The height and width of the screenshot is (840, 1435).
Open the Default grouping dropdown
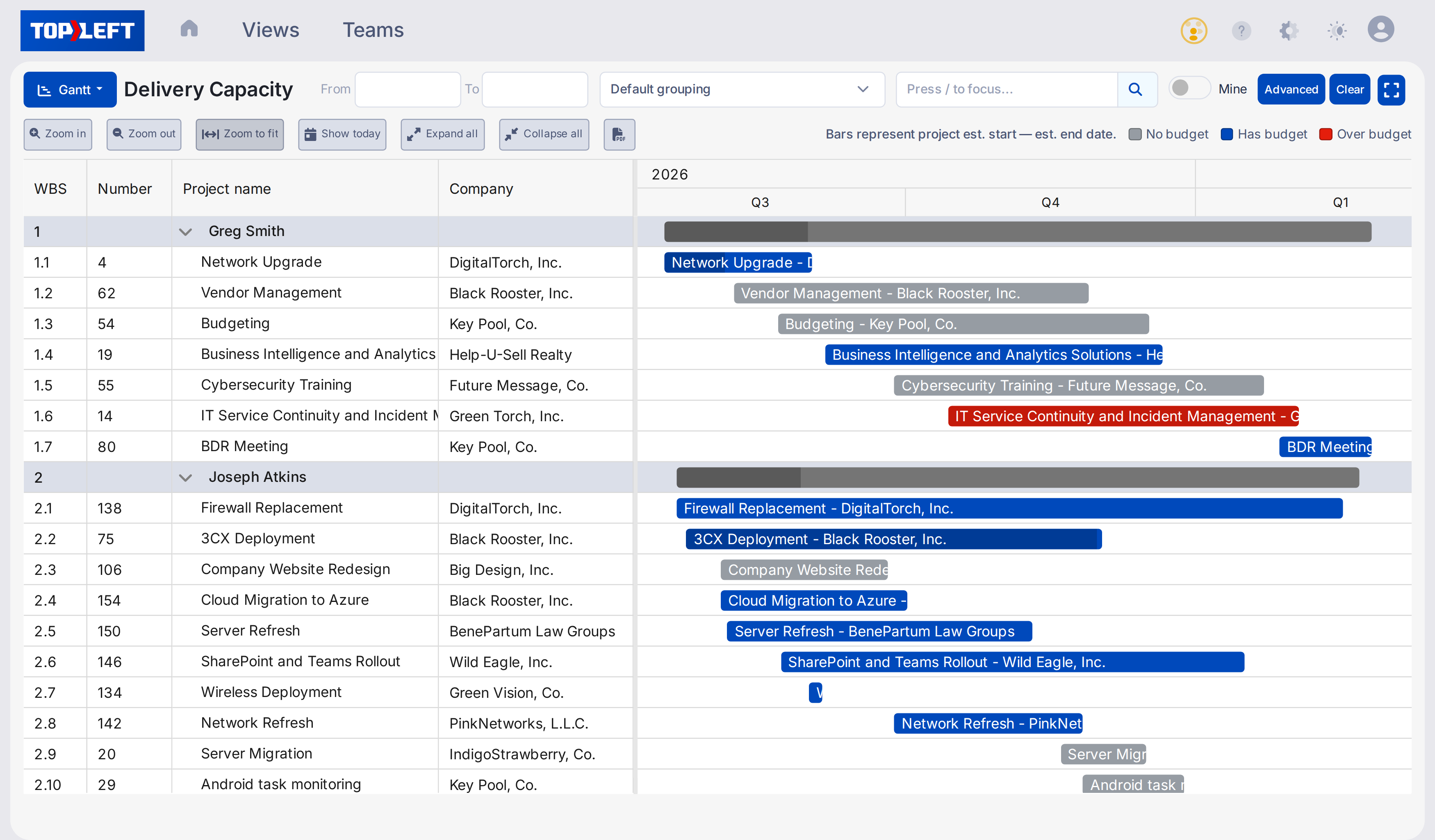pos(742,89)
